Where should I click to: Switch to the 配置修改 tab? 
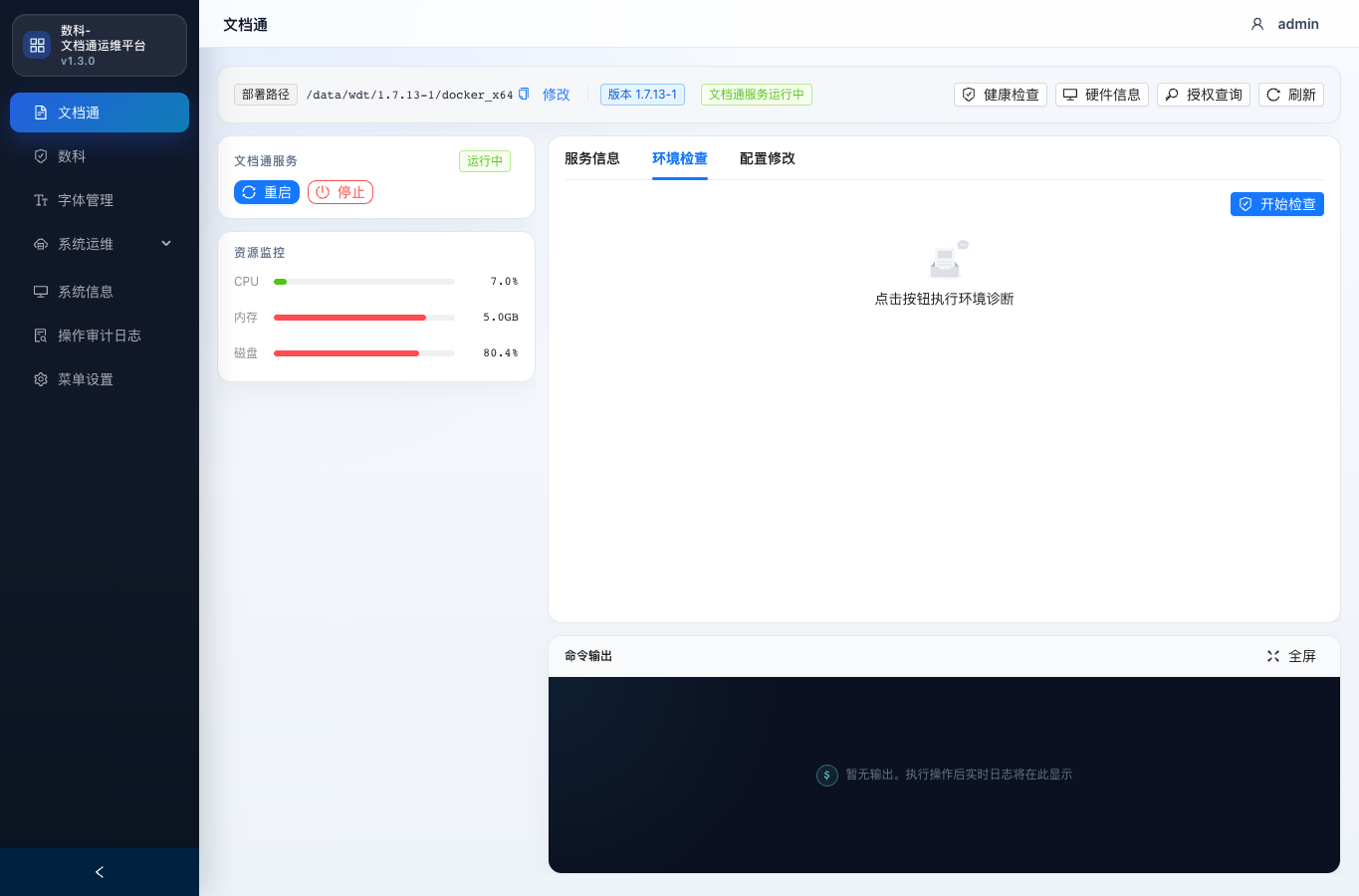click(768, 158)
